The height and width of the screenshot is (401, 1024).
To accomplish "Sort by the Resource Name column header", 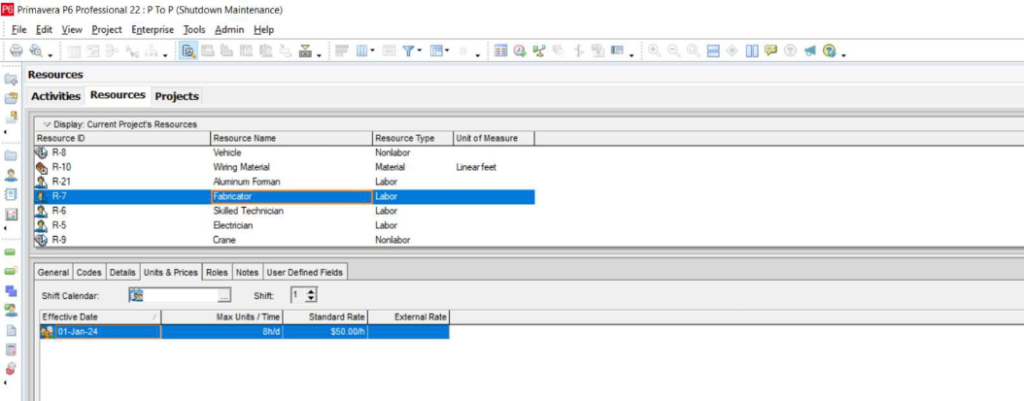I will pyautogui.click(x=291, y=138).
